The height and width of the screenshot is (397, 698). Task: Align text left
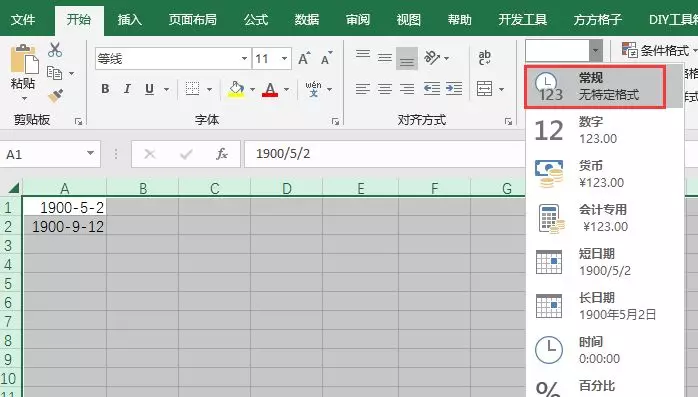pyautogui.click(x=363, y=89)
